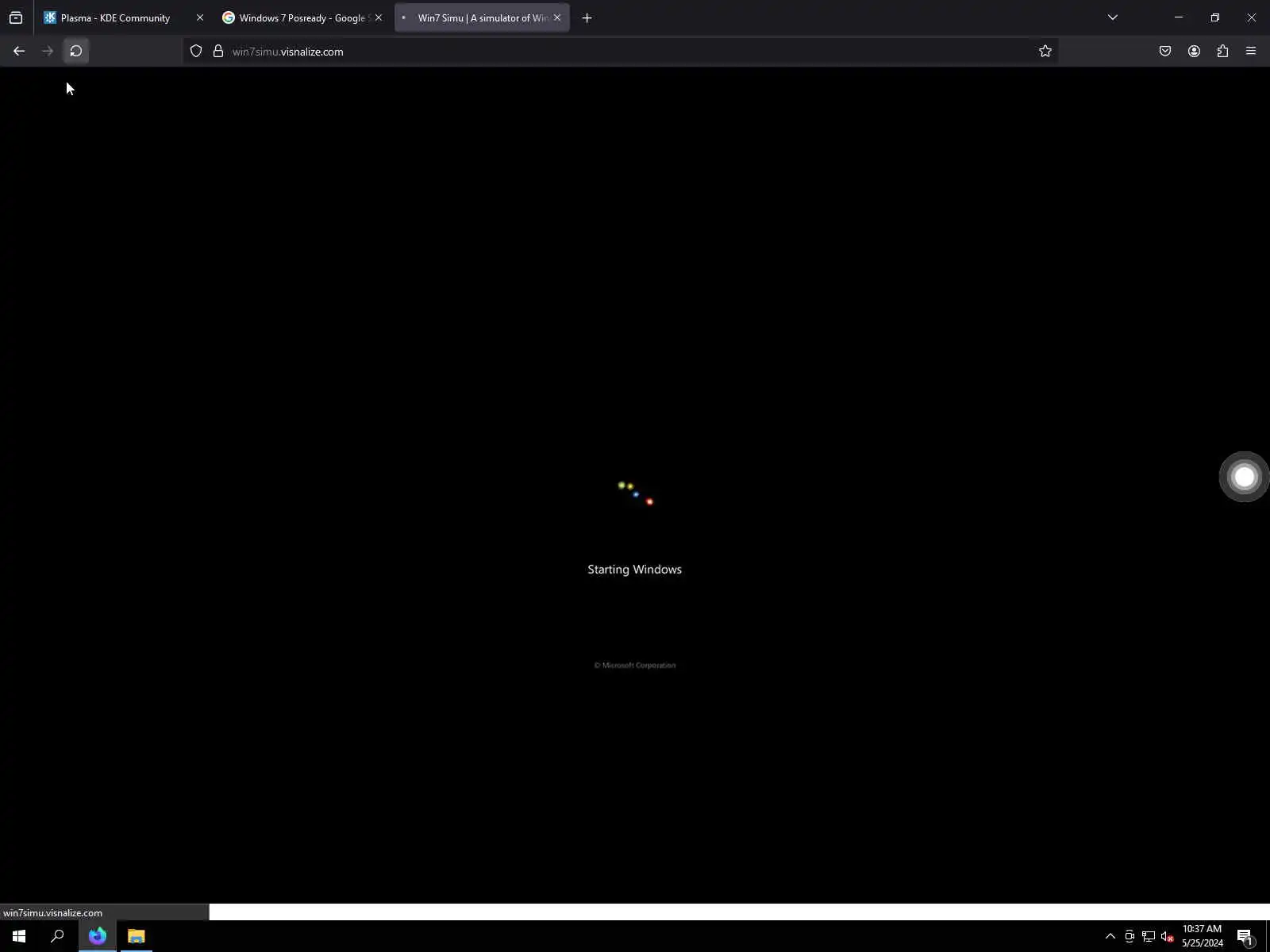This screenshot has width=1270, height=952.
Task: Click the address bar showing win7simu.visnalize.com
Action: click(x=619, y=51)
